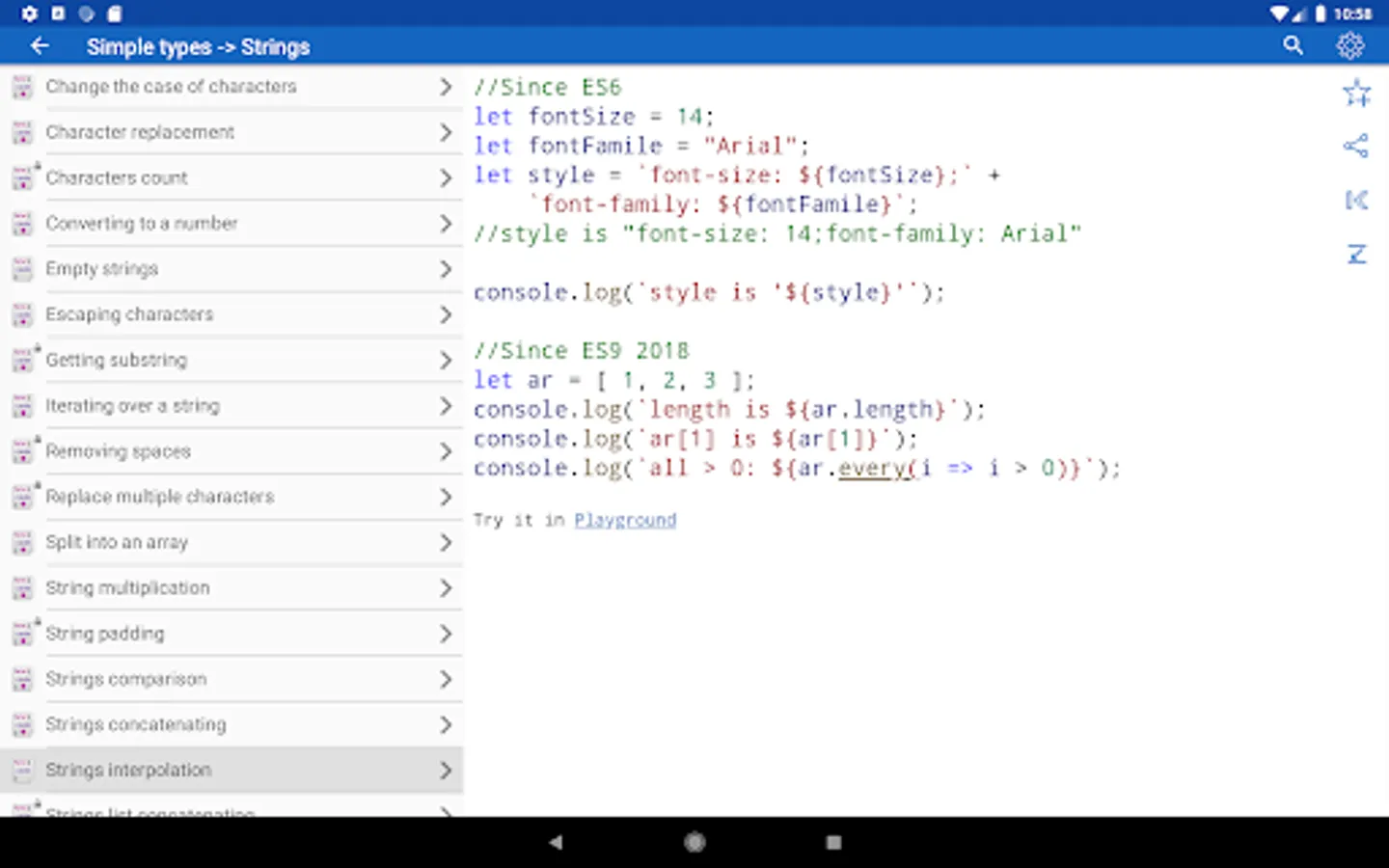Tap the icon beside Removing spaces
This screenshot has height=868, width=1389.
coord(22,451)
